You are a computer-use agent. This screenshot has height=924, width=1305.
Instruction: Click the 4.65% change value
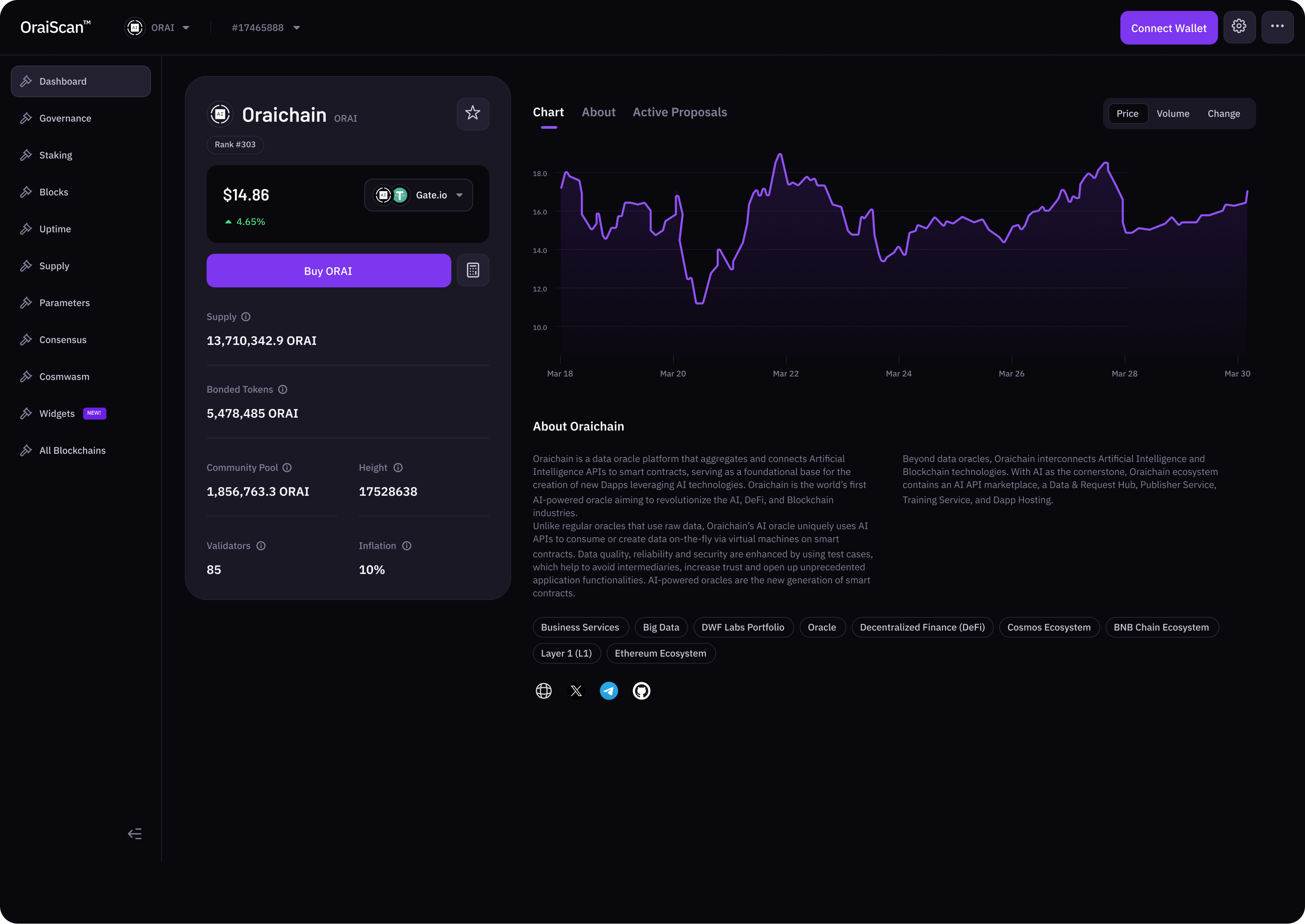251,222
